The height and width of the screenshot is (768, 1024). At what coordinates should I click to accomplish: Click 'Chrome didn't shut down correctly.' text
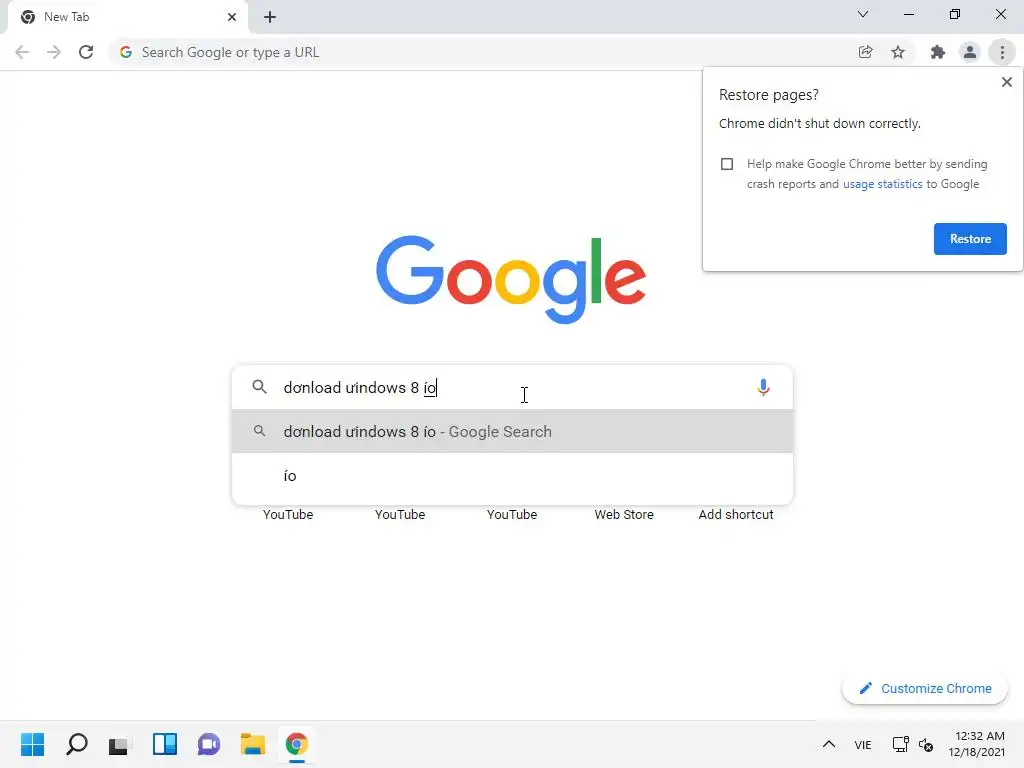(820, 123)
